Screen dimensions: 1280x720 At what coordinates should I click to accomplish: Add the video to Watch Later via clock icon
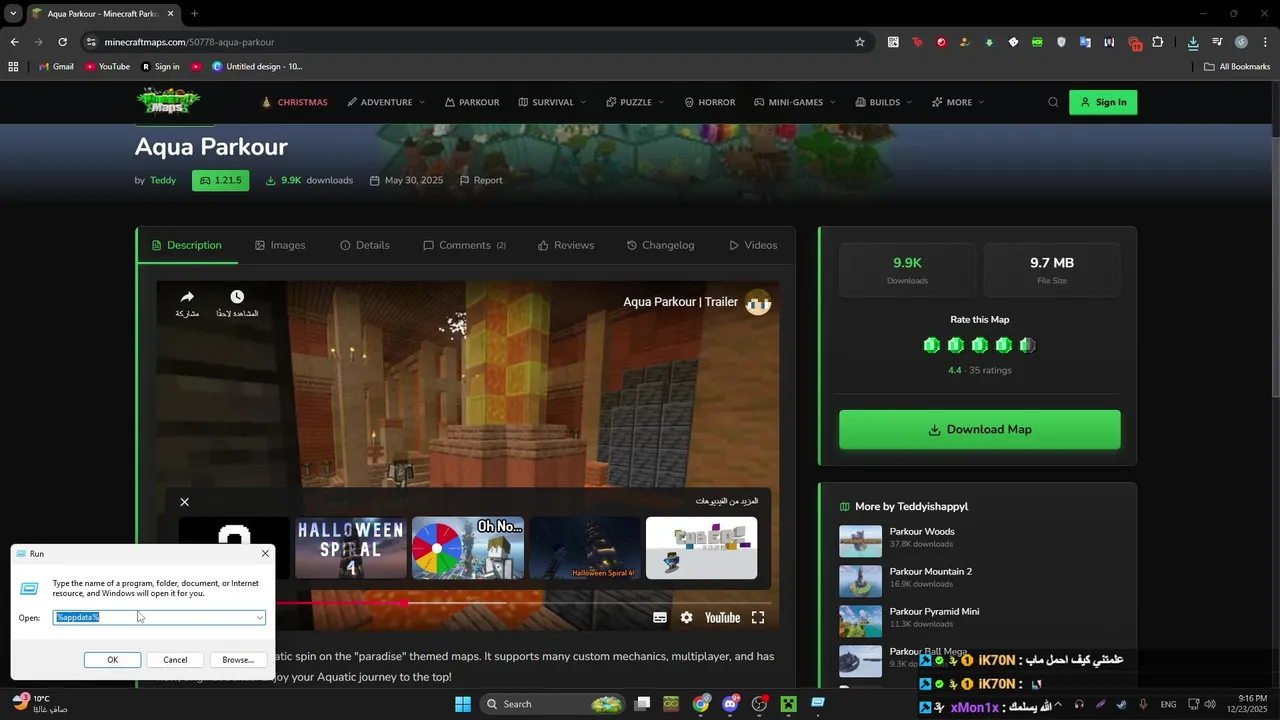pyautogui.click(x=237, y=297)
